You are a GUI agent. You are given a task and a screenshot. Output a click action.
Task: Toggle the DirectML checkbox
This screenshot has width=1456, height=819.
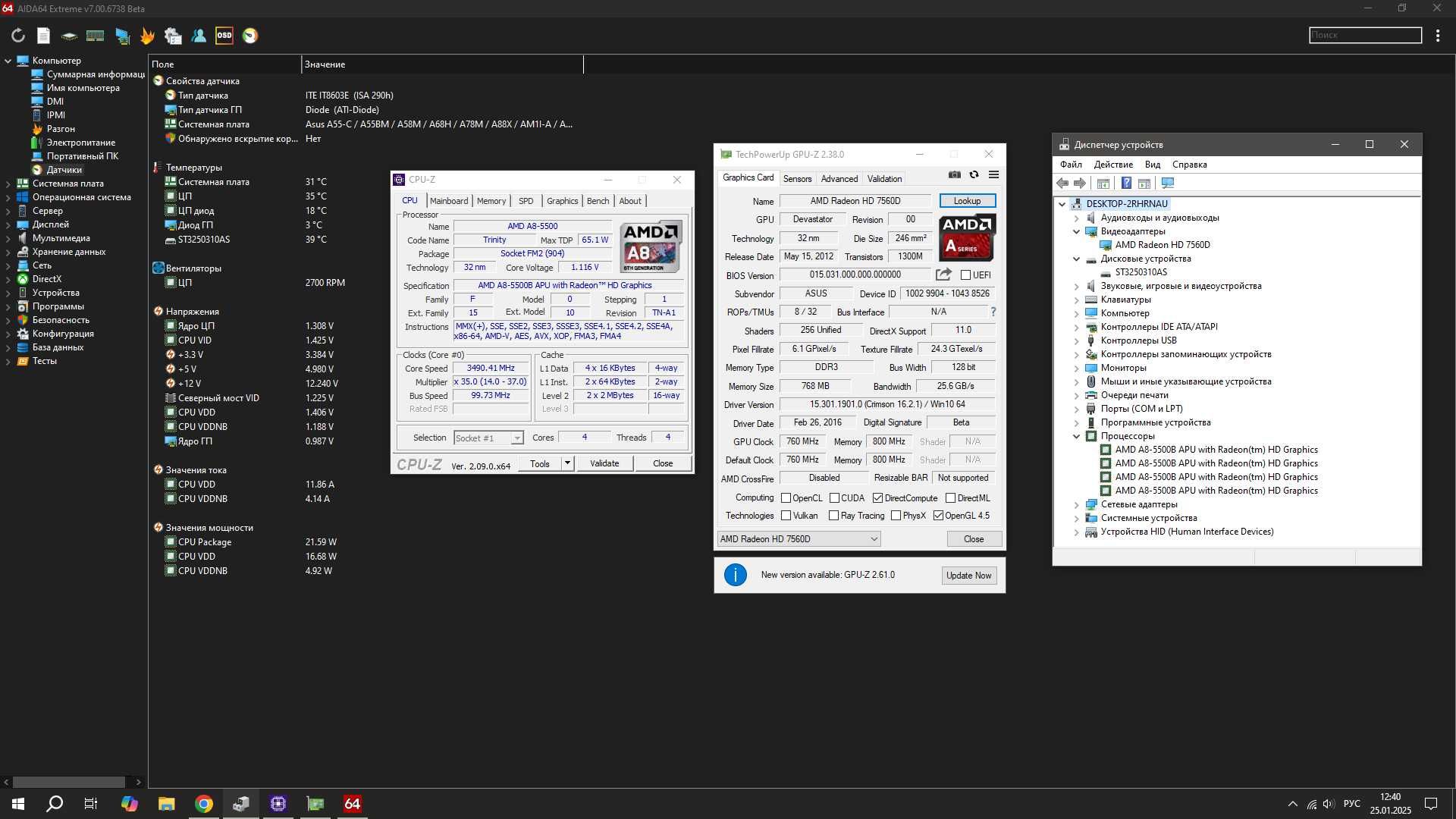coord(950,498)
